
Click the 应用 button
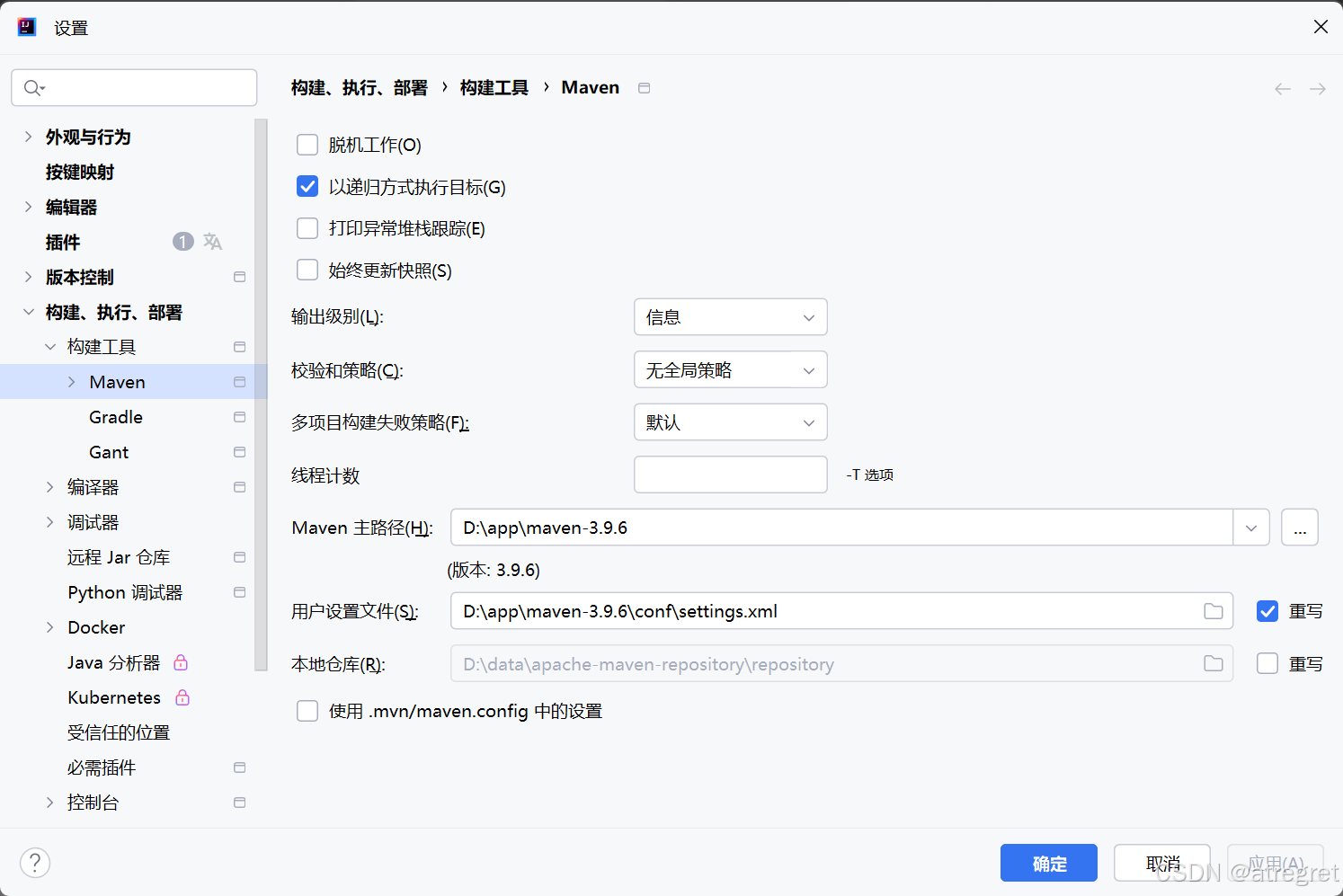click(x=1276, y=863)
